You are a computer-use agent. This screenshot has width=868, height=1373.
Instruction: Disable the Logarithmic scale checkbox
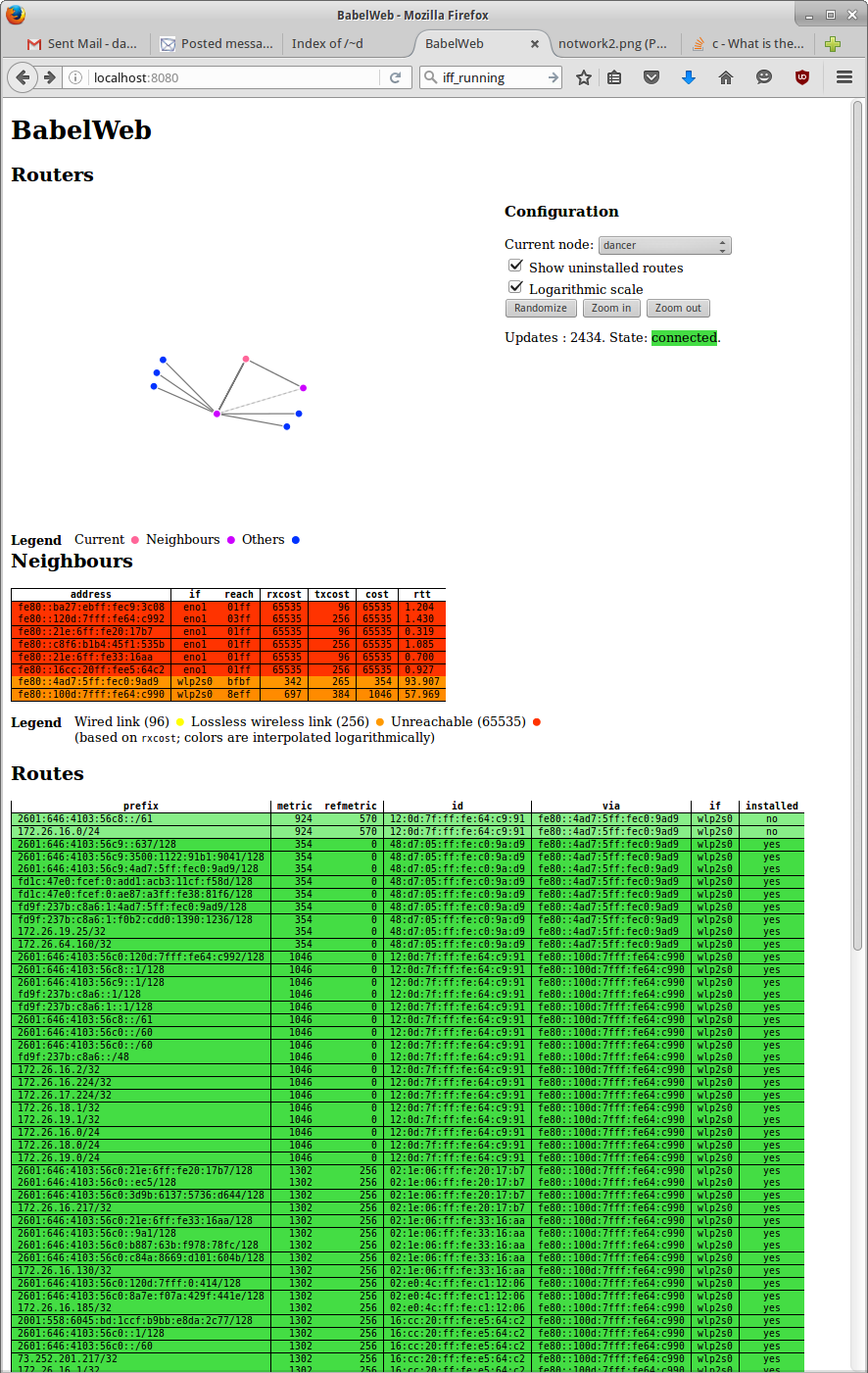pos(515,287)
